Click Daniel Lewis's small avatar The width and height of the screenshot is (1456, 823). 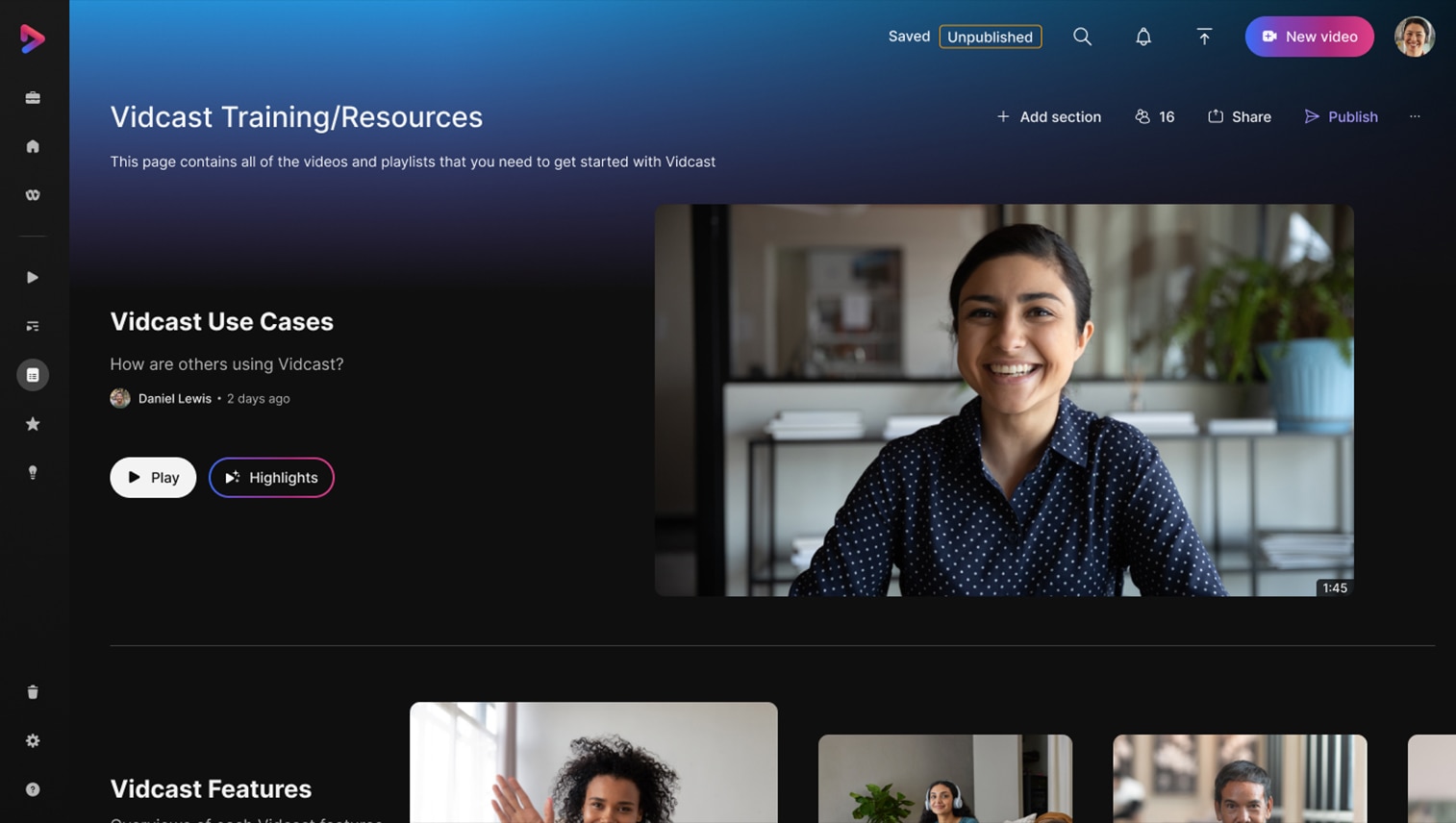120,398
